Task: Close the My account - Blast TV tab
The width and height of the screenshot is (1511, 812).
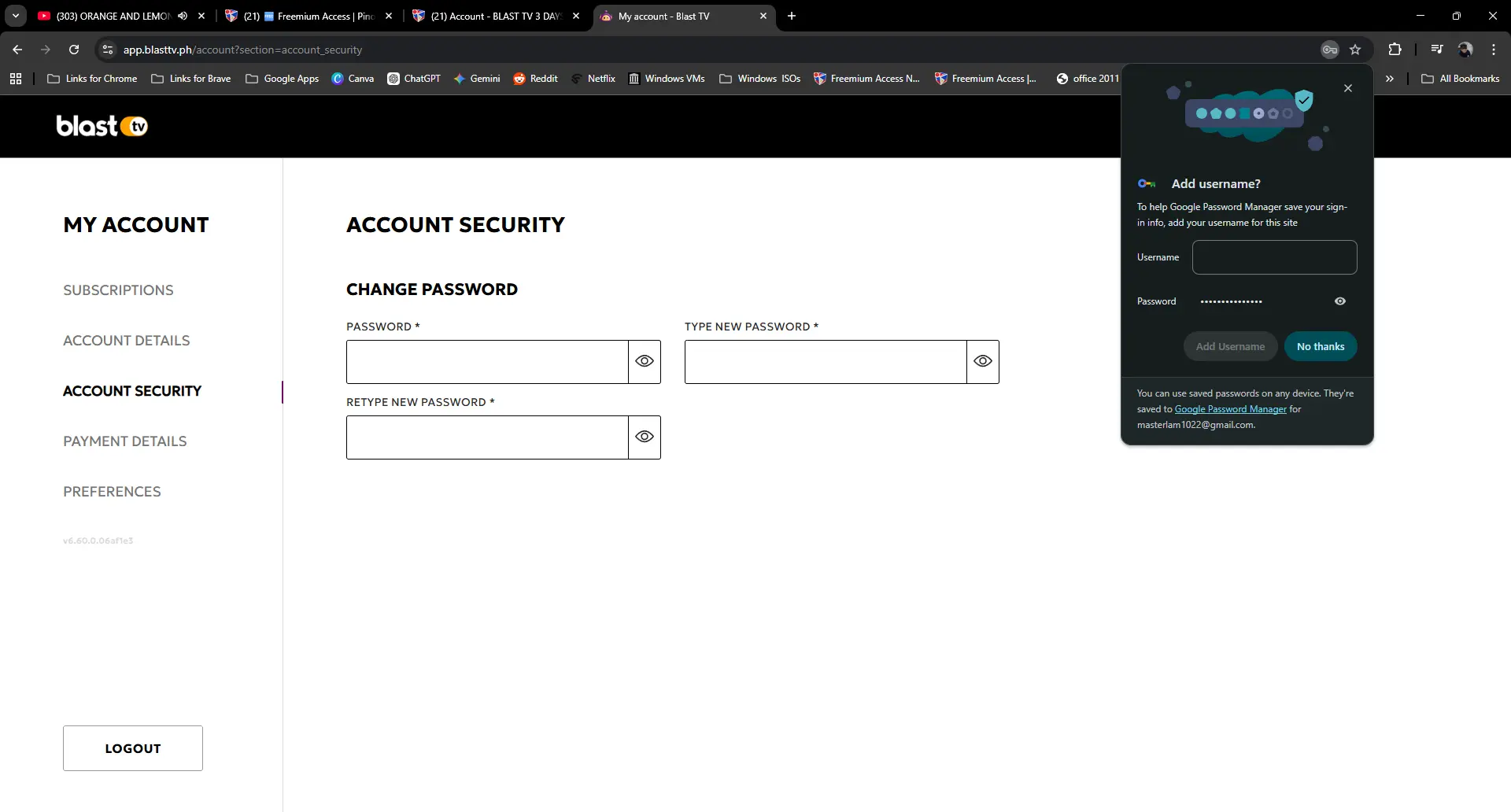Action: click(x=763, y=16)
